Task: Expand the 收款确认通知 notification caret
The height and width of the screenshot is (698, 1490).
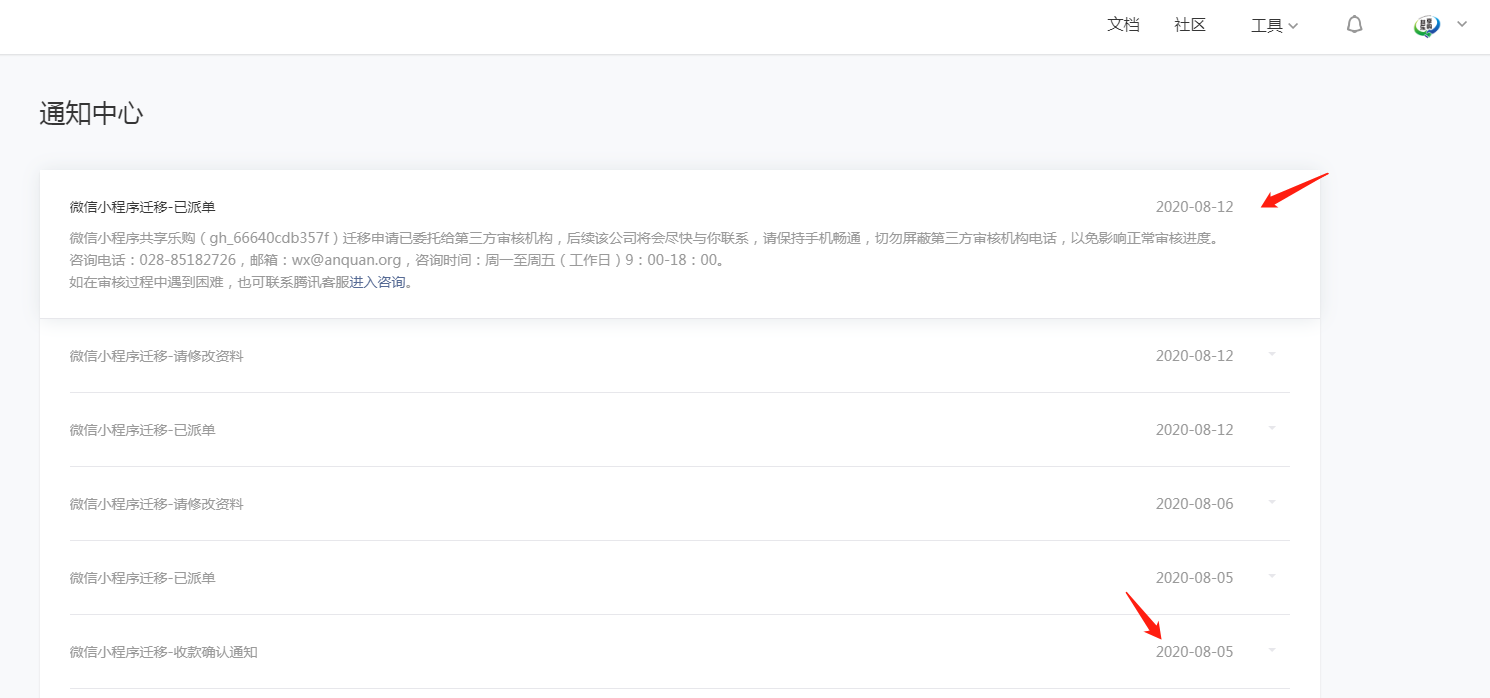Action: pyautogui.click(x=1272, y=650)
